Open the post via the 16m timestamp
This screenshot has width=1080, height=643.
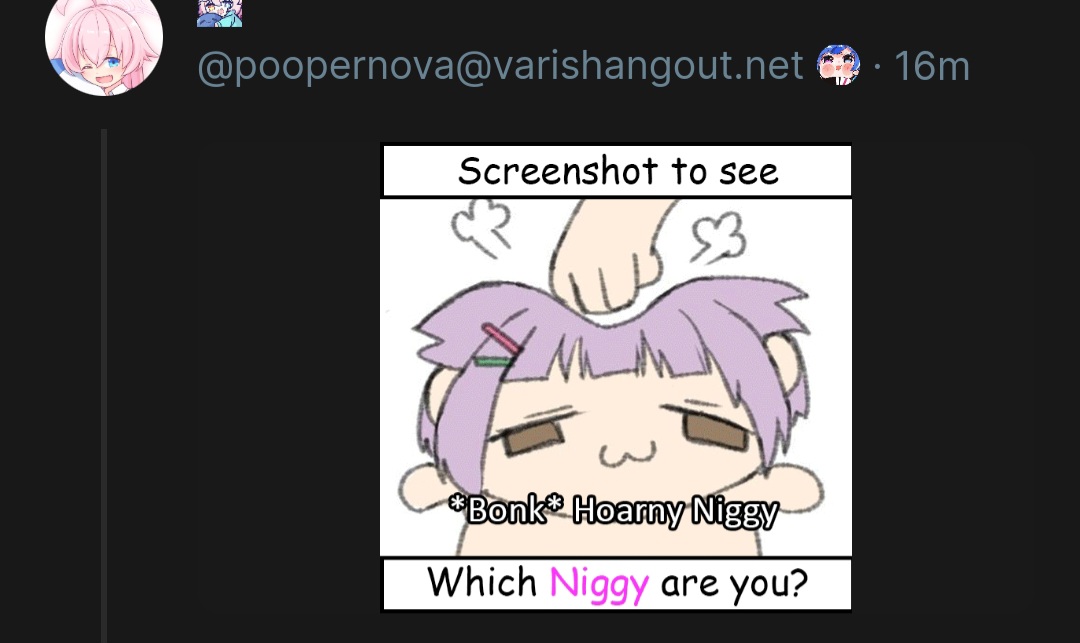click(x=931, y=67)
